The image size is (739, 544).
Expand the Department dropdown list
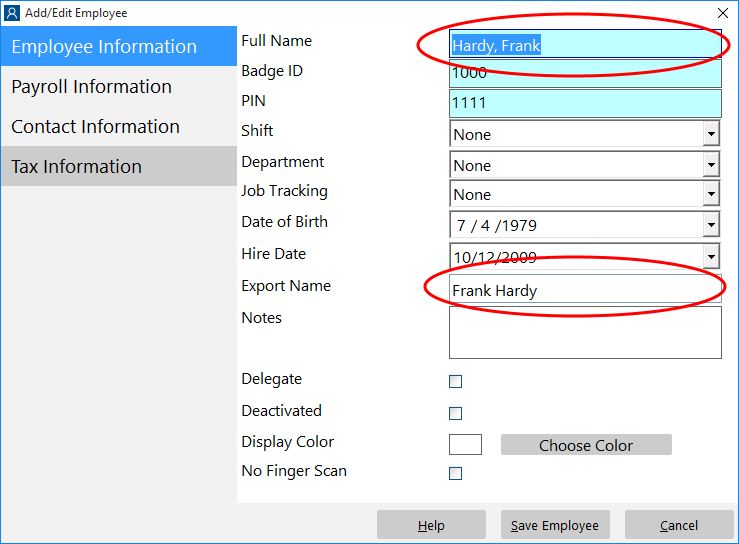711,165
